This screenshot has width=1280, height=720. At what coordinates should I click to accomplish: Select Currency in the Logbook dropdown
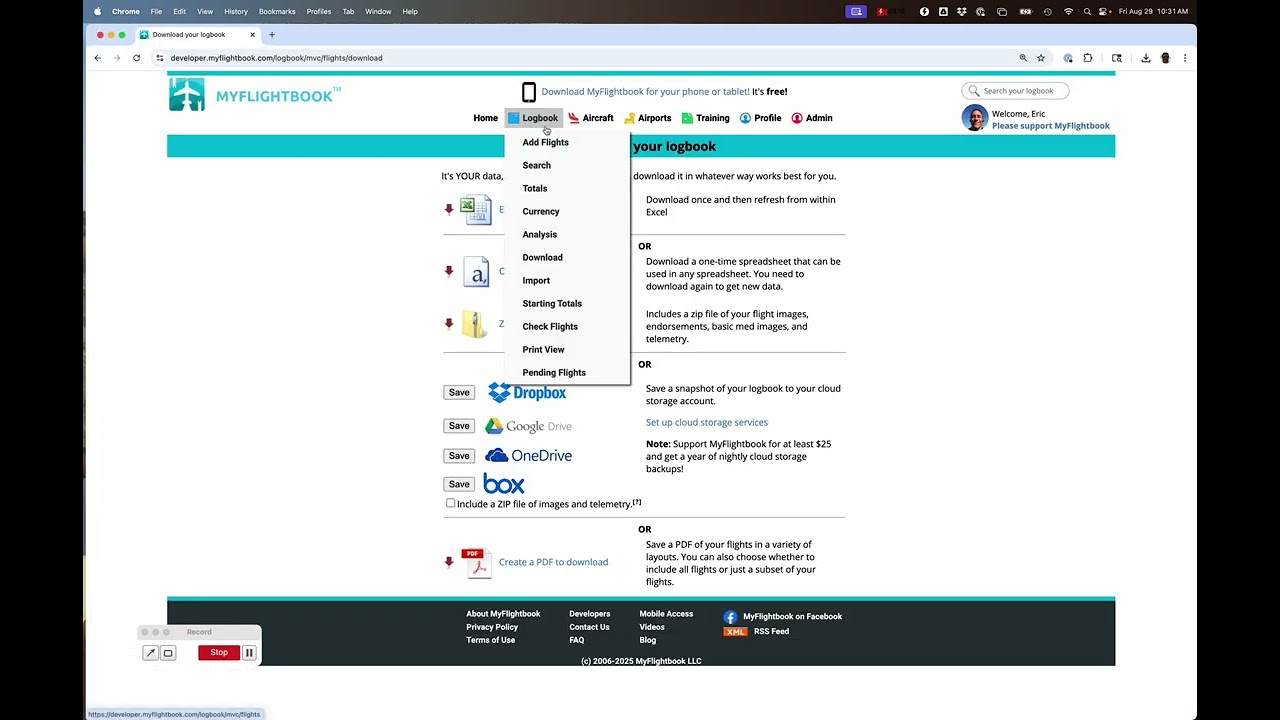[541, 211]
